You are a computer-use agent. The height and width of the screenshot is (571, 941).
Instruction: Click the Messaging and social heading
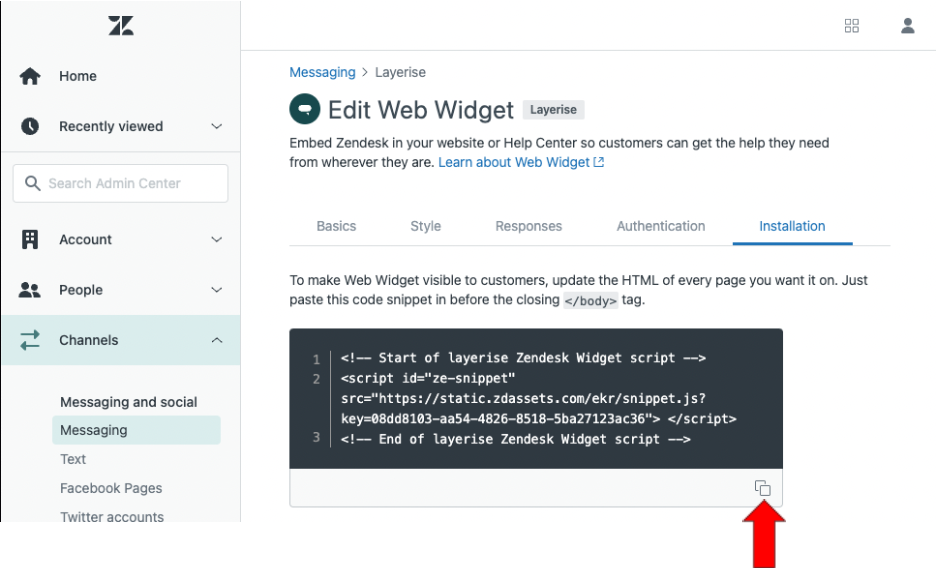(x=128, y=402)
